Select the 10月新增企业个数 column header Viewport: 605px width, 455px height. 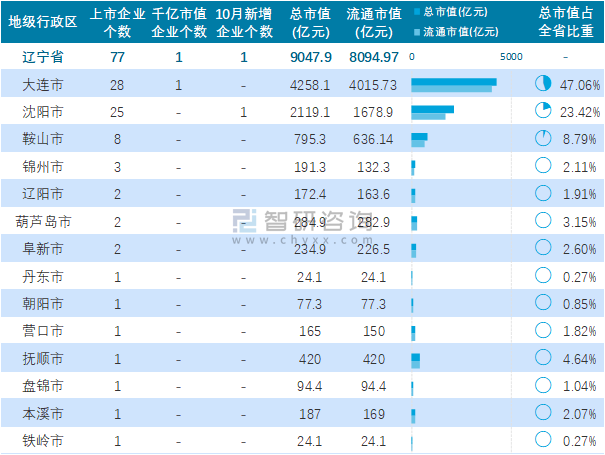[x=244, y=22]
